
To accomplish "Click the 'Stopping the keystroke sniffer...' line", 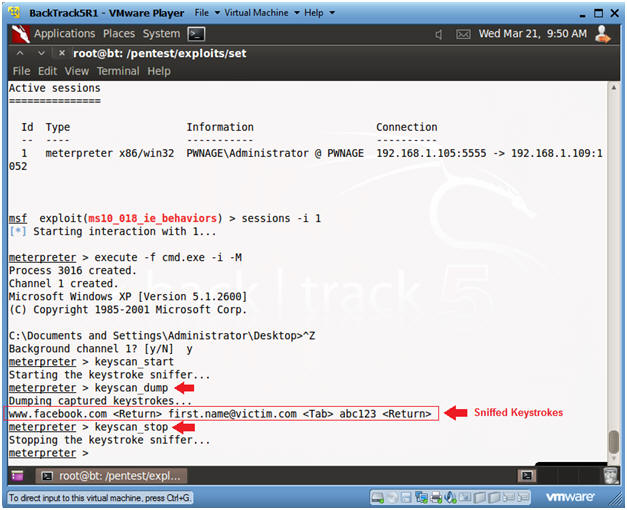I will coord(110,440).
